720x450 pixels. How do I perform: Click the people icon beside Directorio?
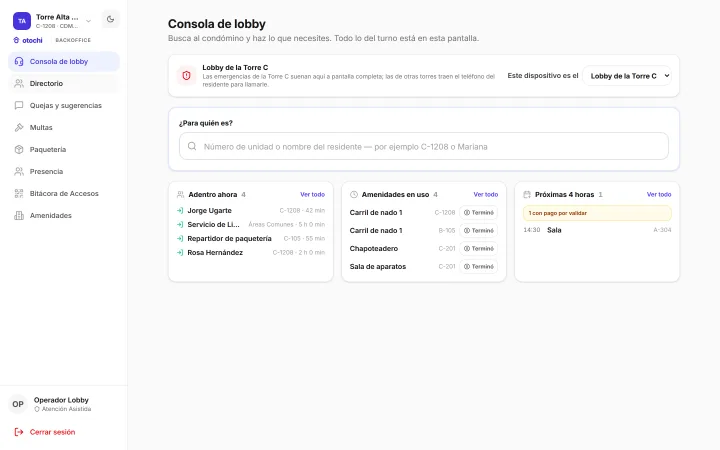(x=19, y=84)
